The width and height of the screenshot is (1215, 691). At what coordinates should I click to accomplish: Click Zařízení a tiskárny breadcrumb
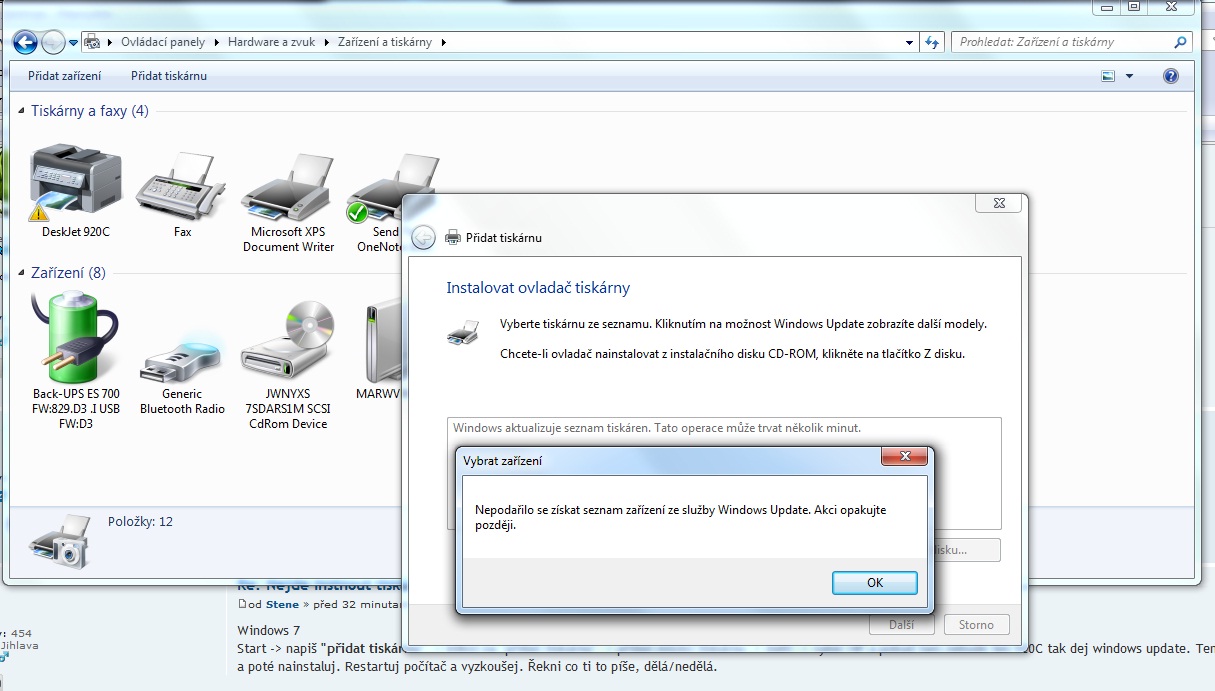[x=387, y=42]
